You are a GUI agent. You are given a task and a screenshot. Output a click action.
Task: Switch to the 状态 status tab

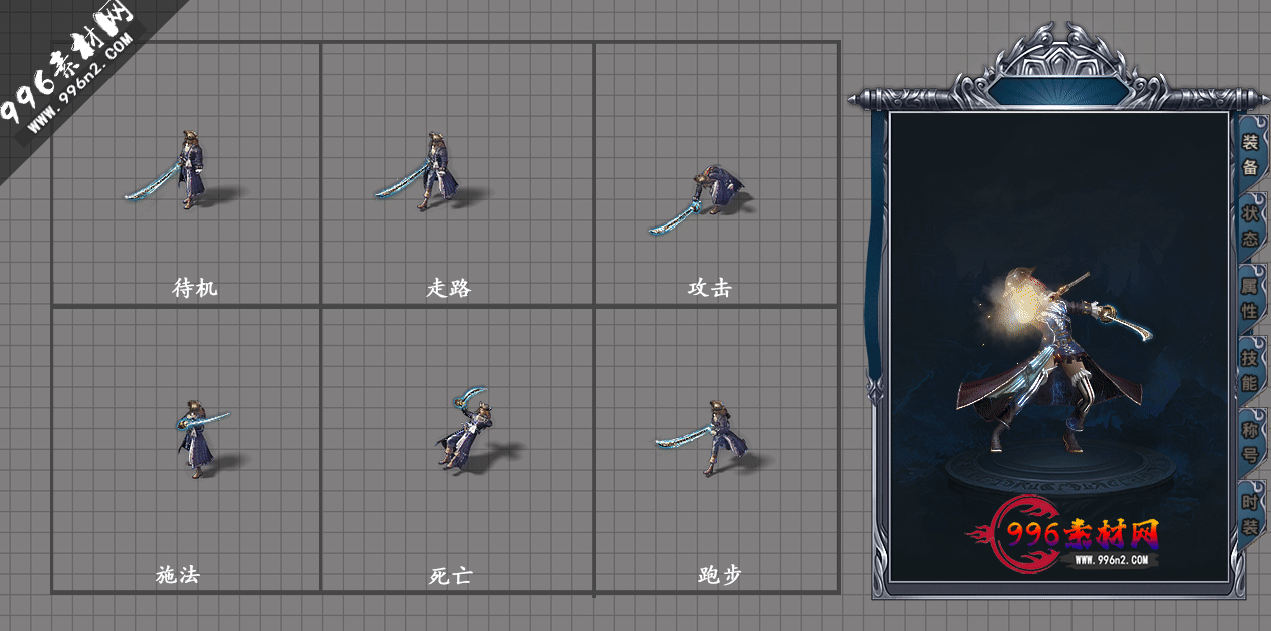[x=1250, y=225]
